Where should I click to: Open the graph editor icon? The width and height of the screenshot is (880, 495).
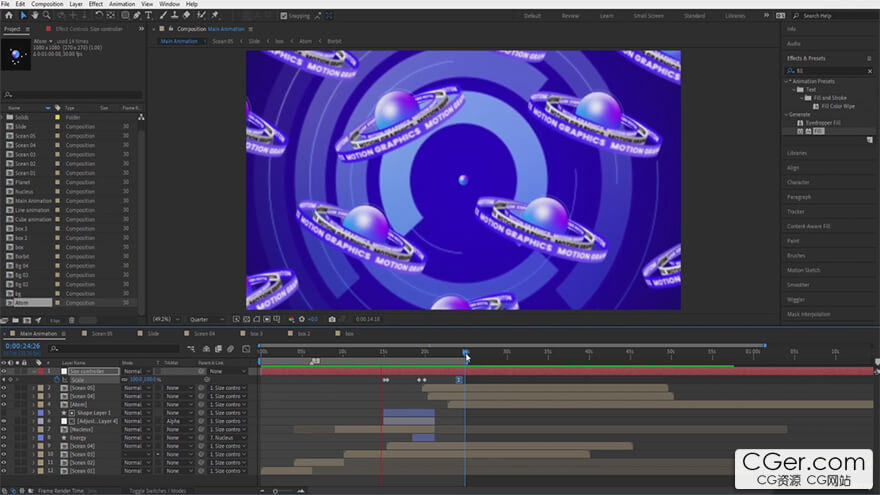coord(246,349)
